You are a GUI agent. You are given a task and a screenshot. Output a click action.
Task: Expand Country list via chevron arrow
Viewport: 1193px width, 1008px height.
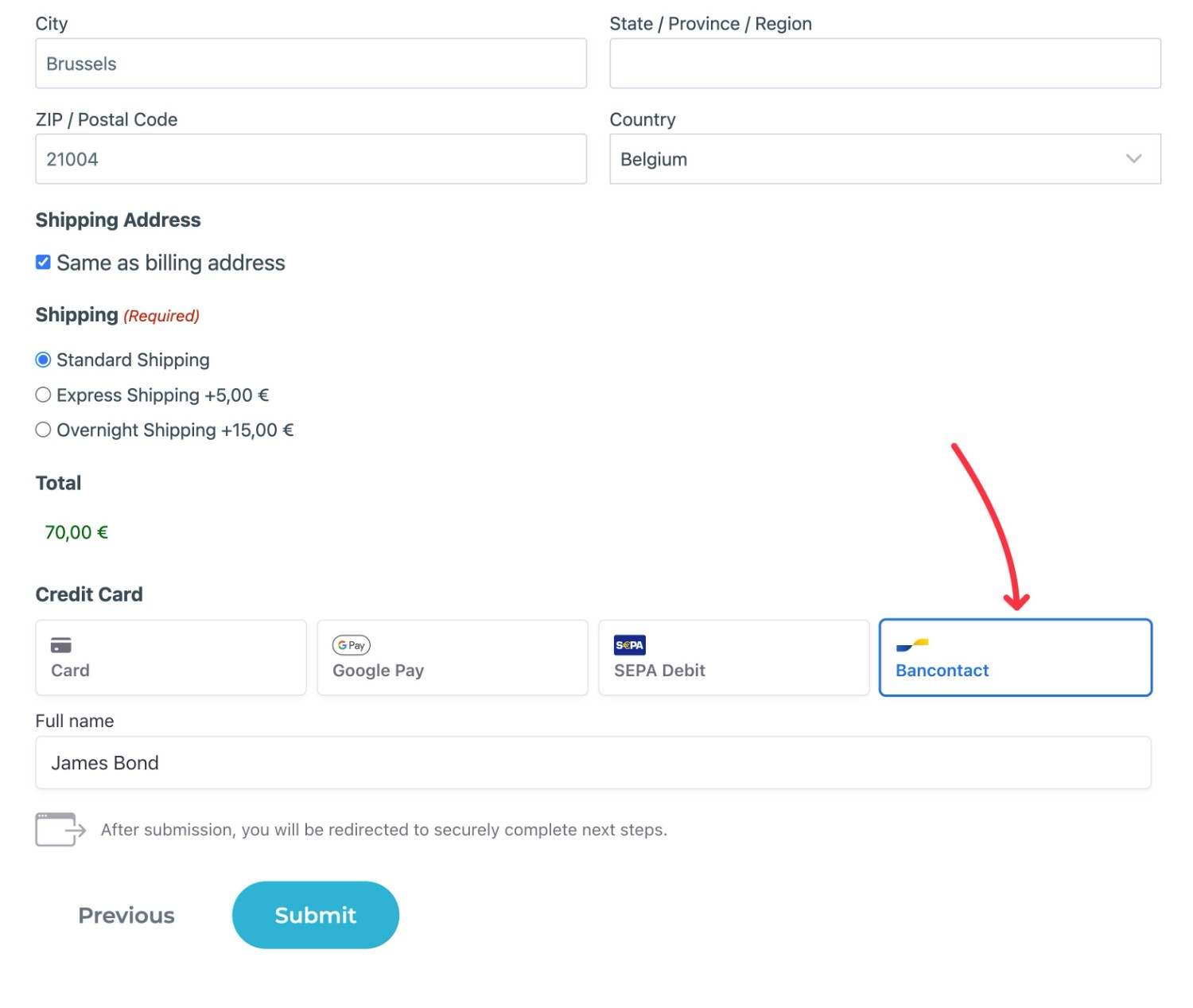coord(1134,159)
